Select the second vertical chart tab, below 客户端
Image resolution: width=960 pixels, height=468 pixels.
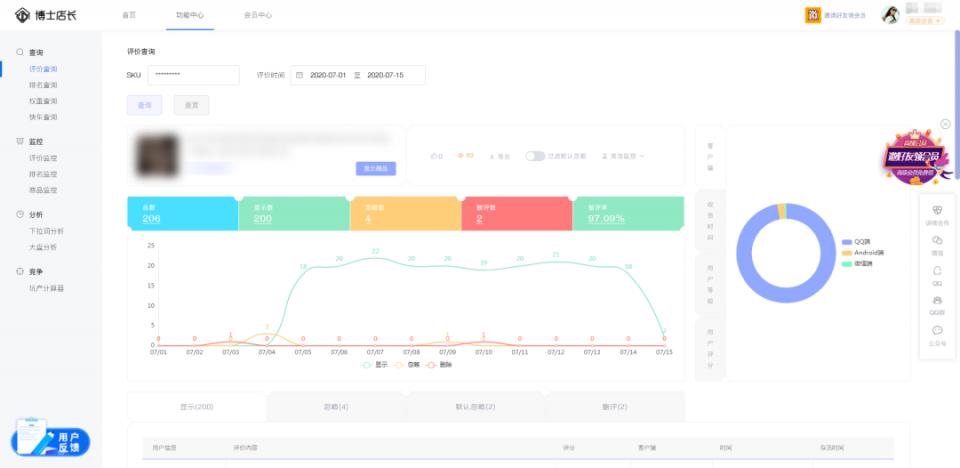click(710, 221)
